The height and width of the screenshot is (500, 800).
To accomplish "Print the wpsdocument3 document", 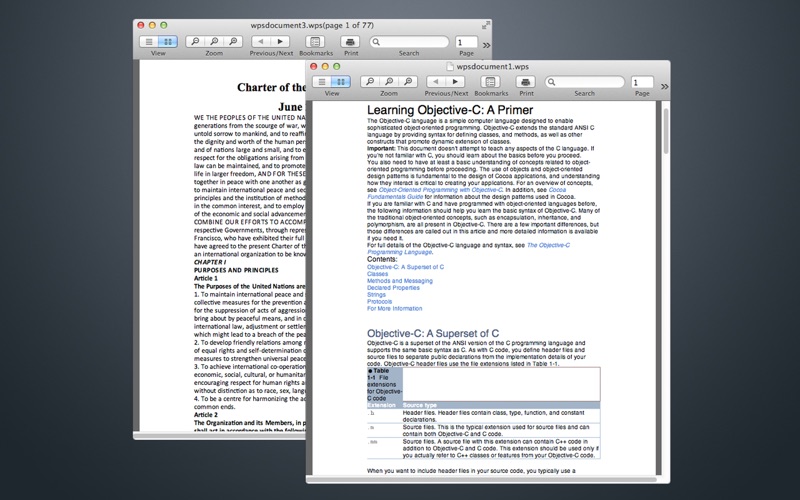I will point(351,42).
